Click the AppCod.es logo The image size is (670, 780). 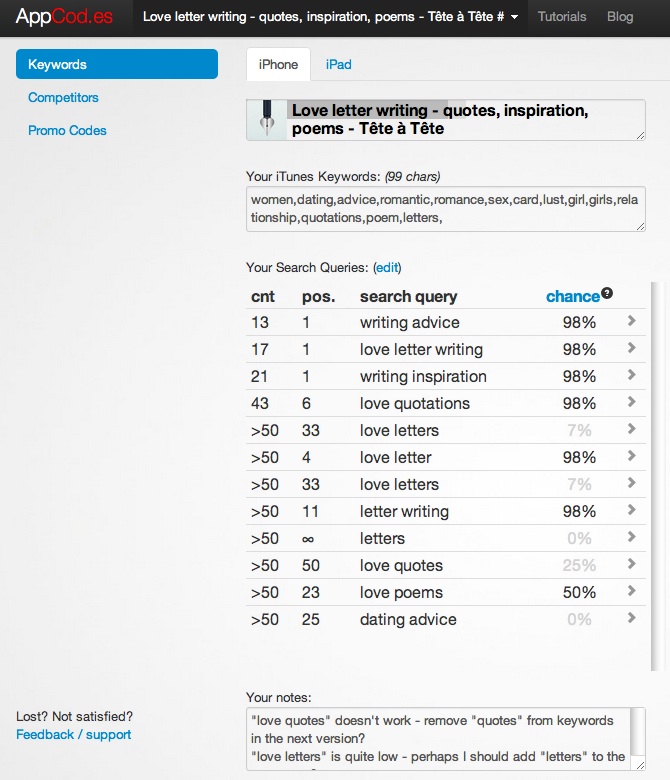(64, 17)
